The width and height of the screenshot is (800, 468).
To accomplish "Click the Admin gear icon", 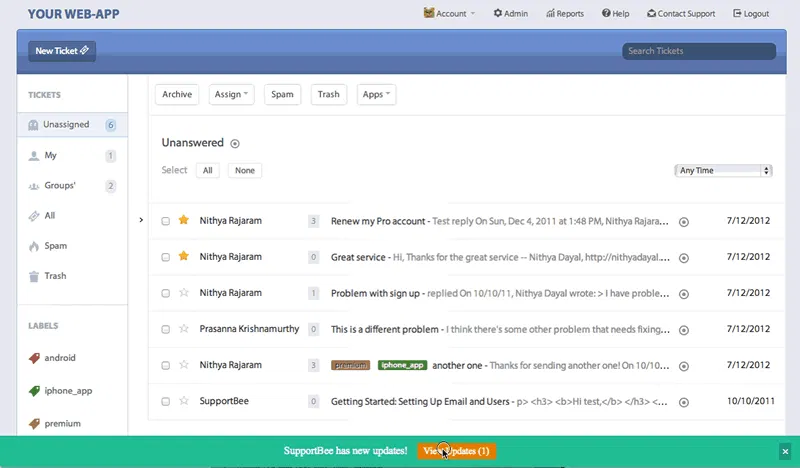I will [498, 13].
